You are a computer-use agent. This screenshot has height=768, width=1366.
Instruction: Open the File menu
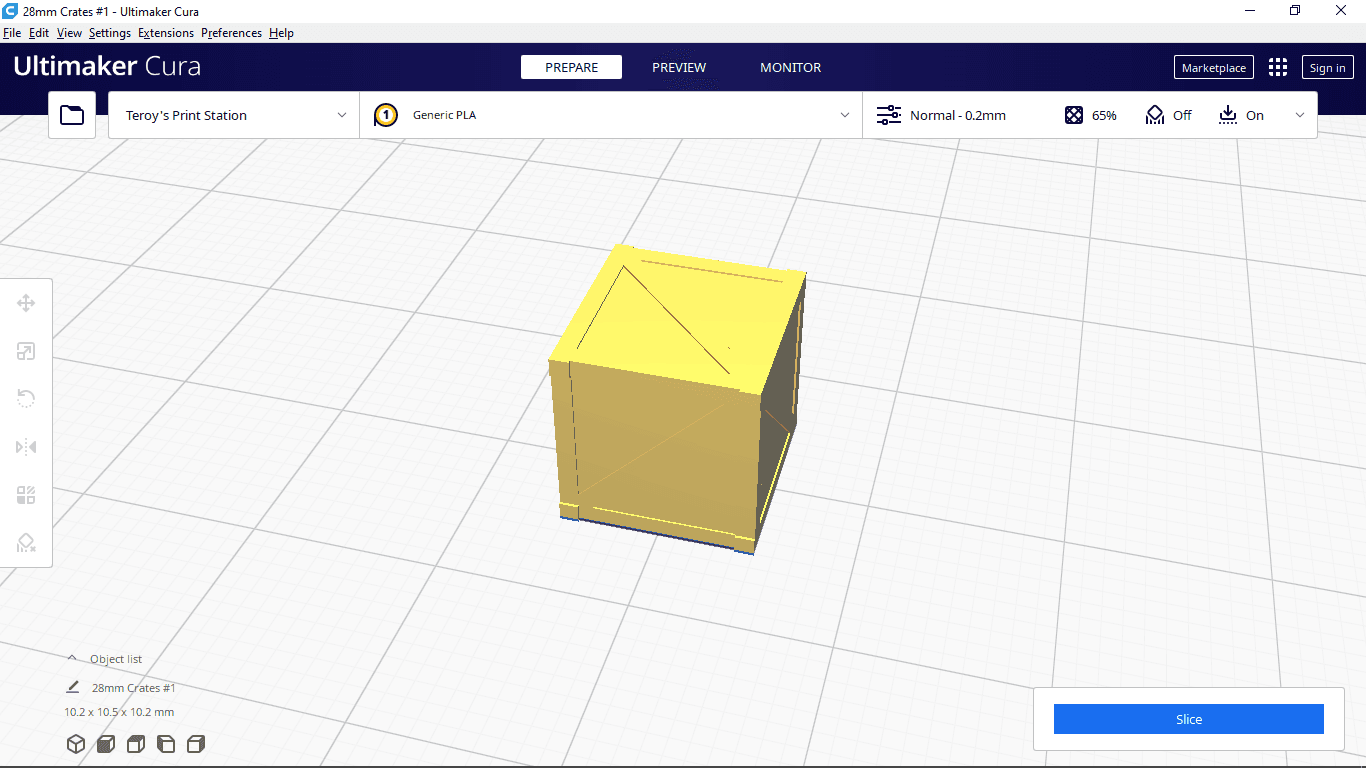(12, 33)
